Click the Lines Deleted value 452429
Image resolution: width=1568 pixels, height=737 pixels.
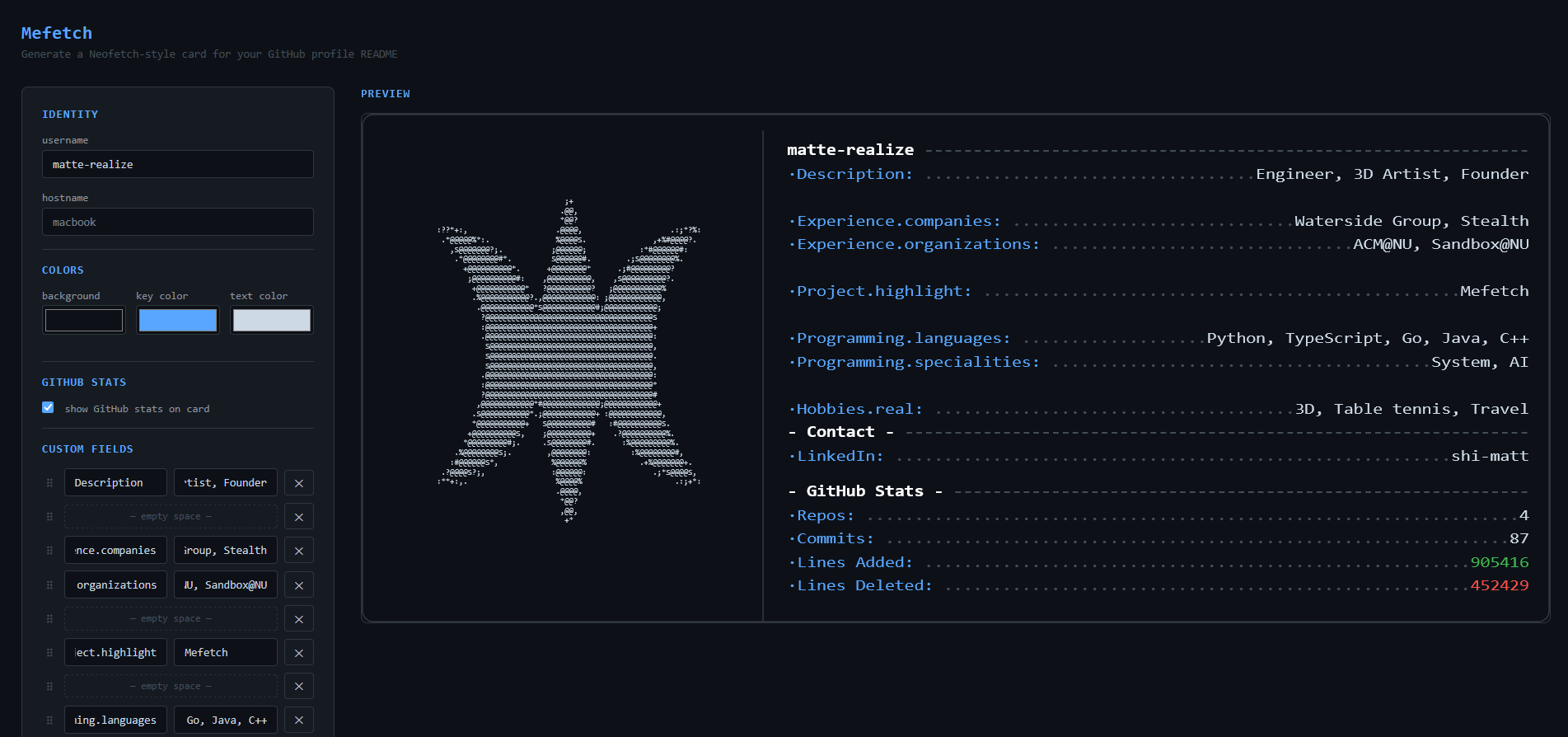pos(1500,585)
